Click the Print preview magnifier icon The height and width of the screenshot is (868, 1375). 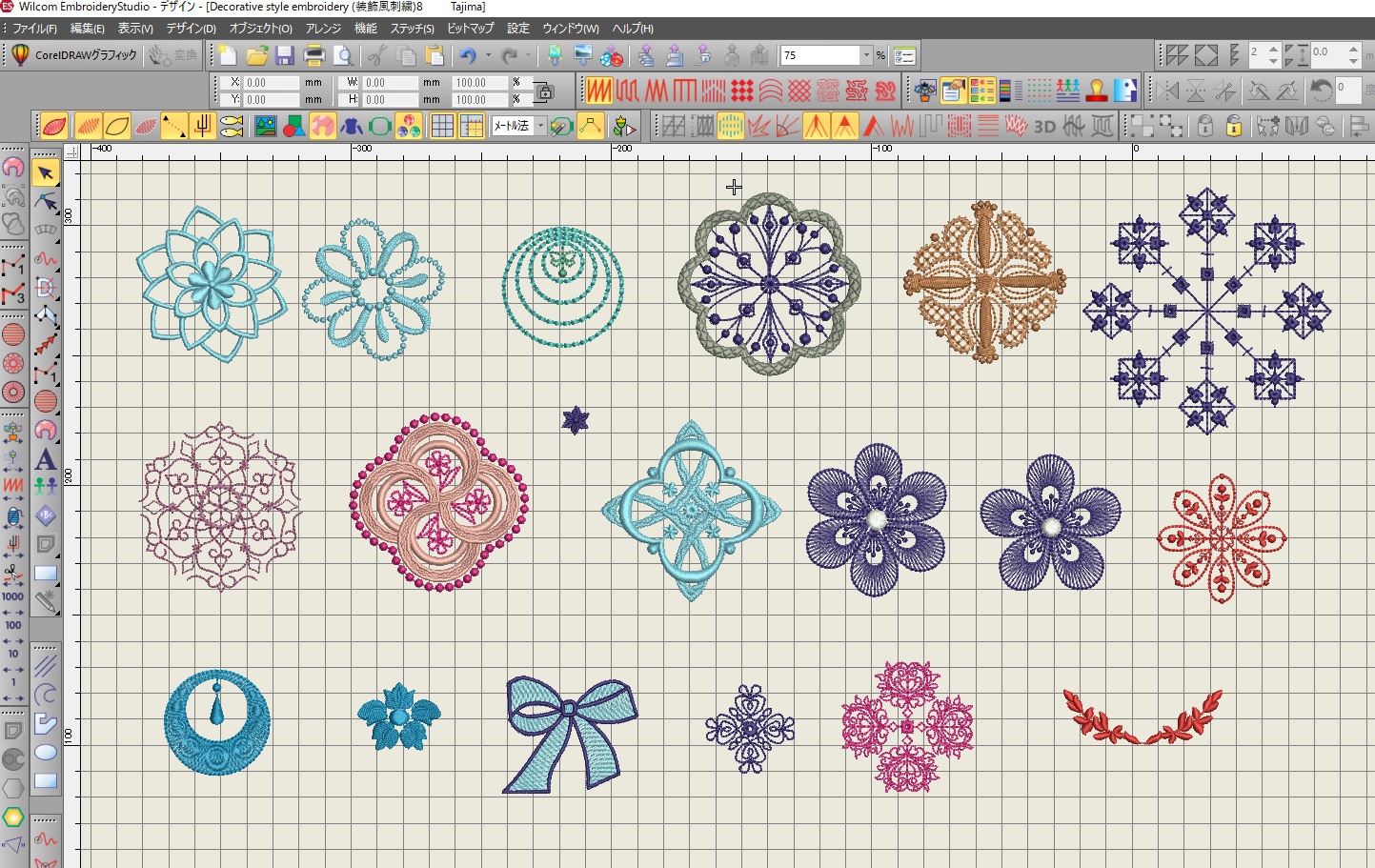point(344,55)
